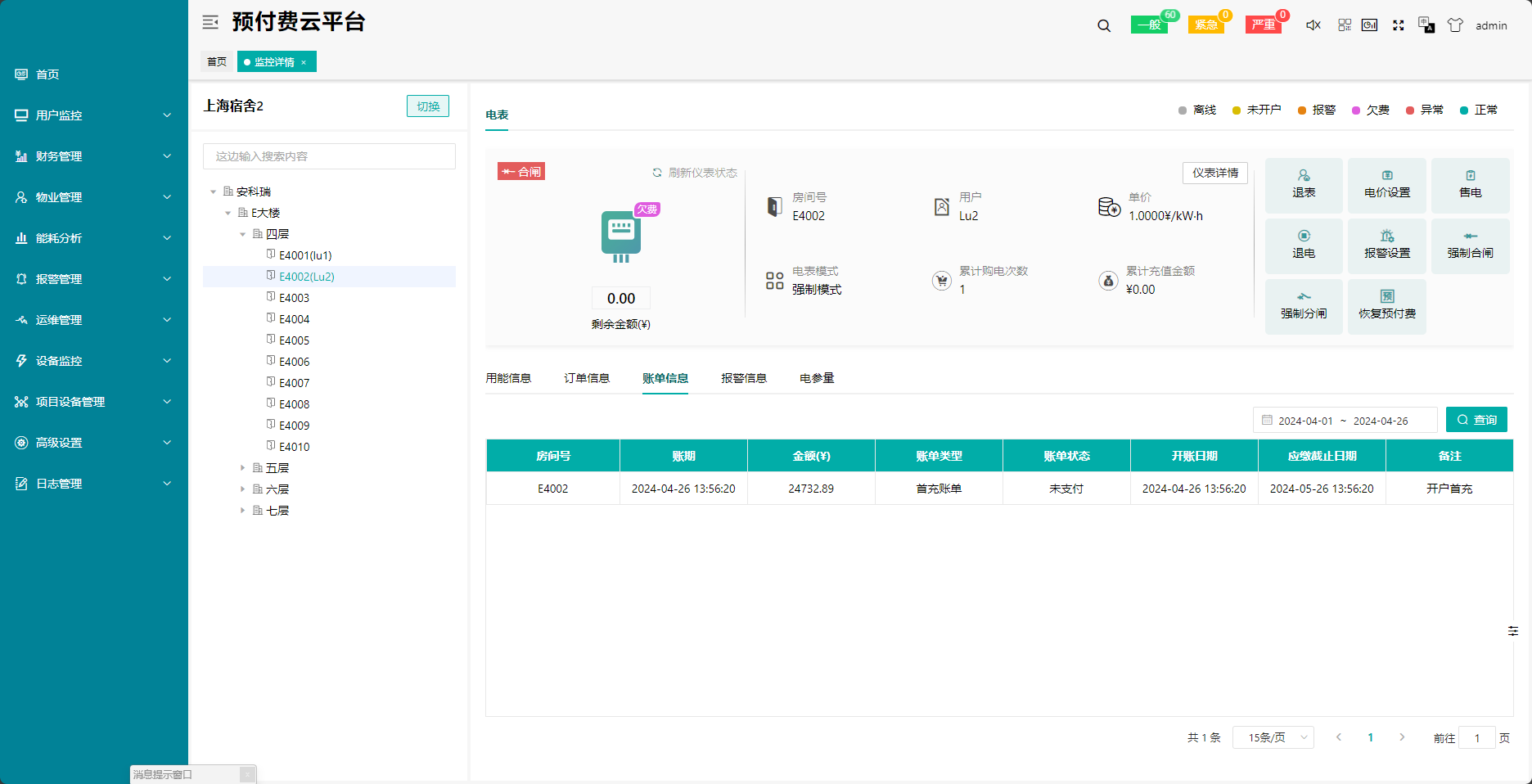This screenshot has height=784, width=1532.
Task: Open the 15条/页 page size dropdown
Action: [1273, 737]
